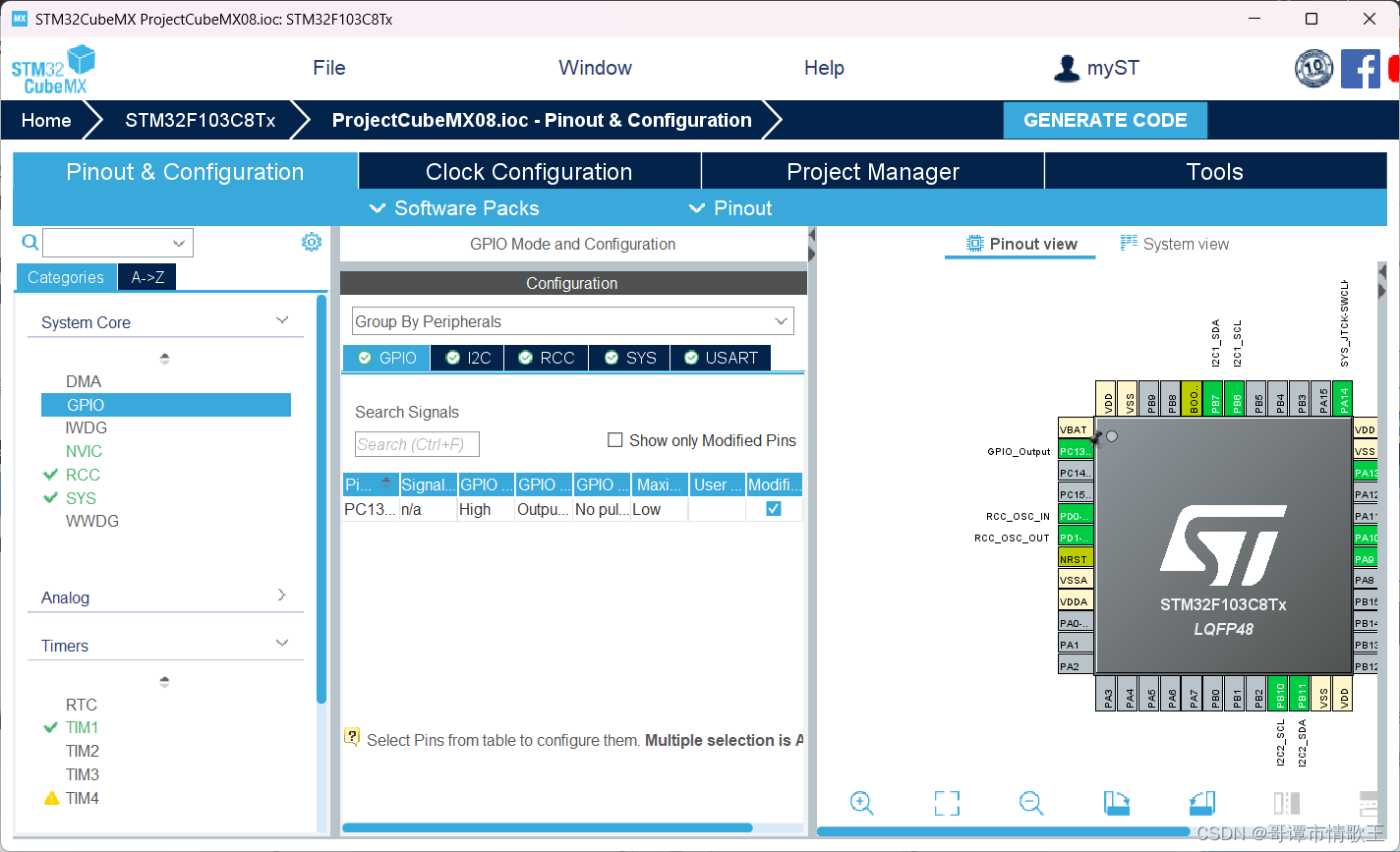
Task: Select pin PB6 on the chip
Action: [x=1237, y=399]
